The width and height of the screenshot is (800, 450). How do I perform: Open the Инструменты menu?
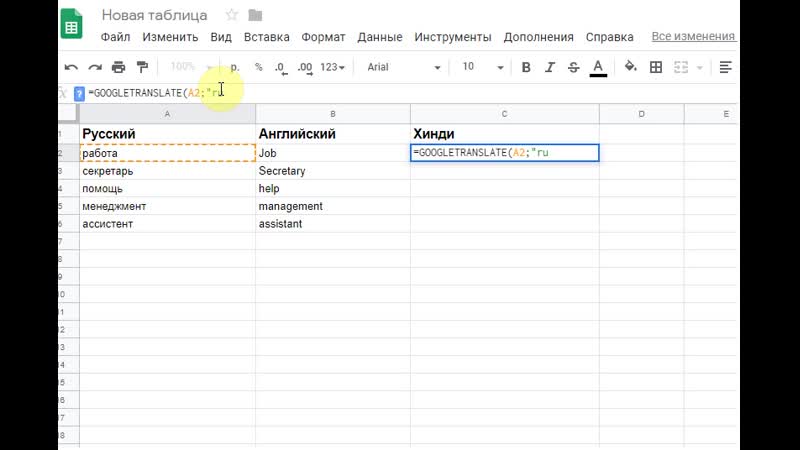(453, 37)
